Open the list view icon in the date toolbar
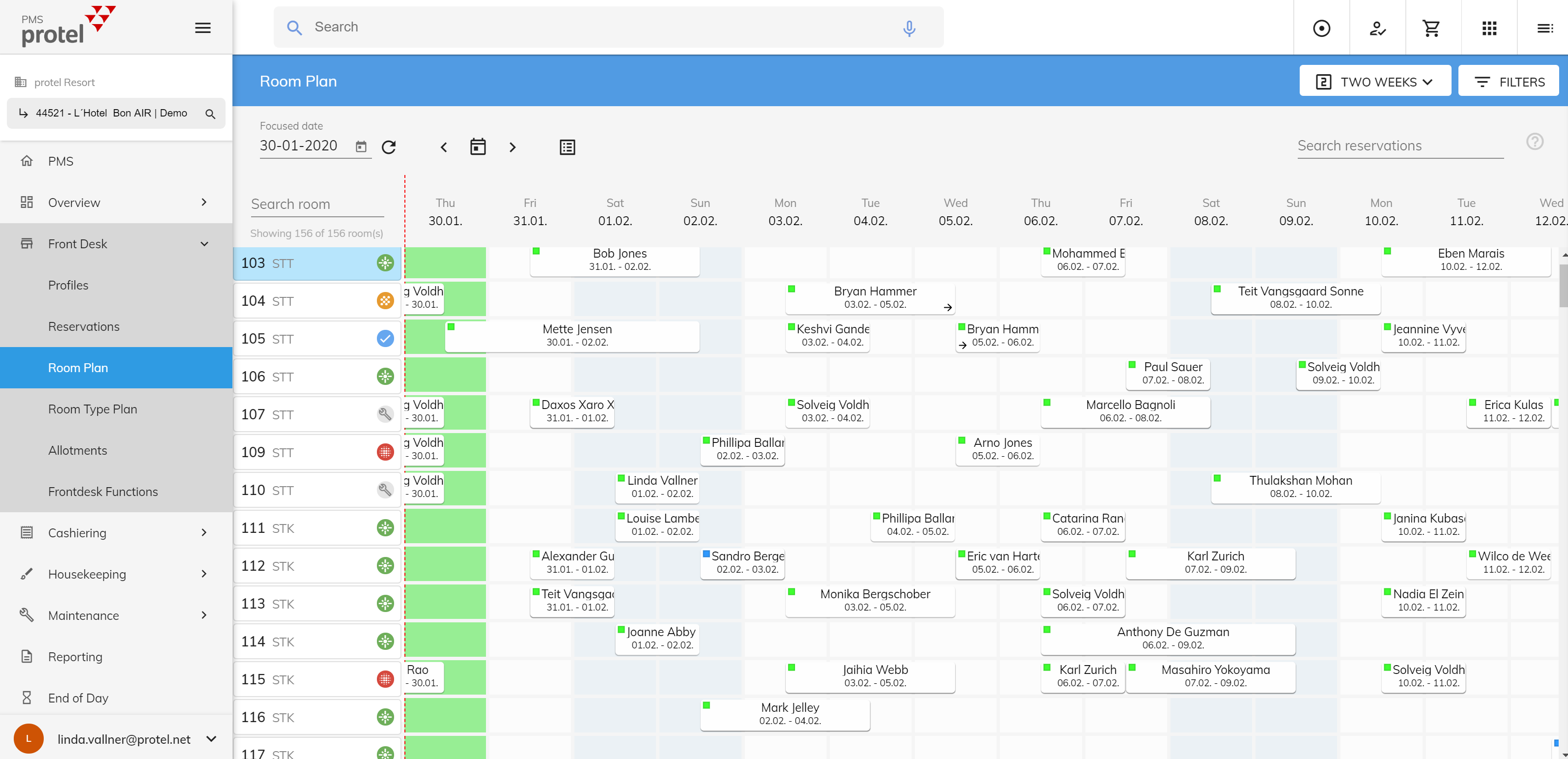 pos(567,147)
